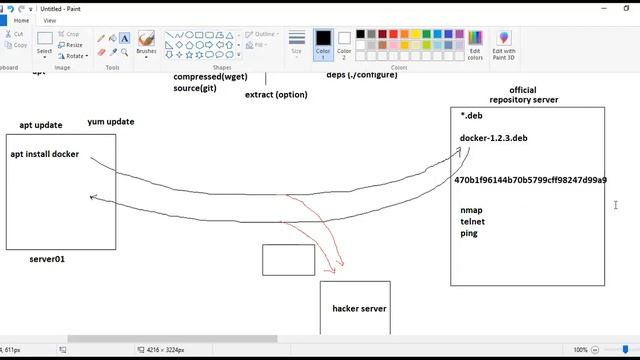Click the zoom out minus button
Image resolution: width=640 pixels, height=360 pixels.
point(595,350)
